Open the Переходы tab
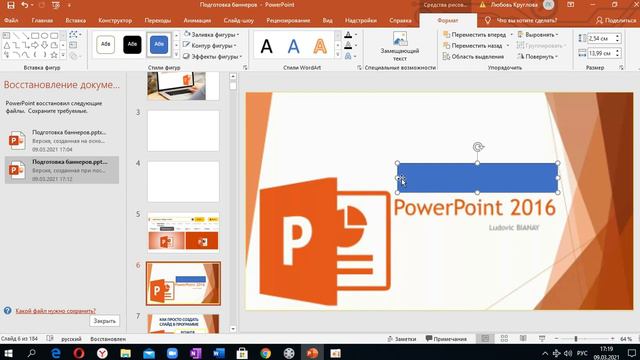640x360 pixels. [158, 20]
